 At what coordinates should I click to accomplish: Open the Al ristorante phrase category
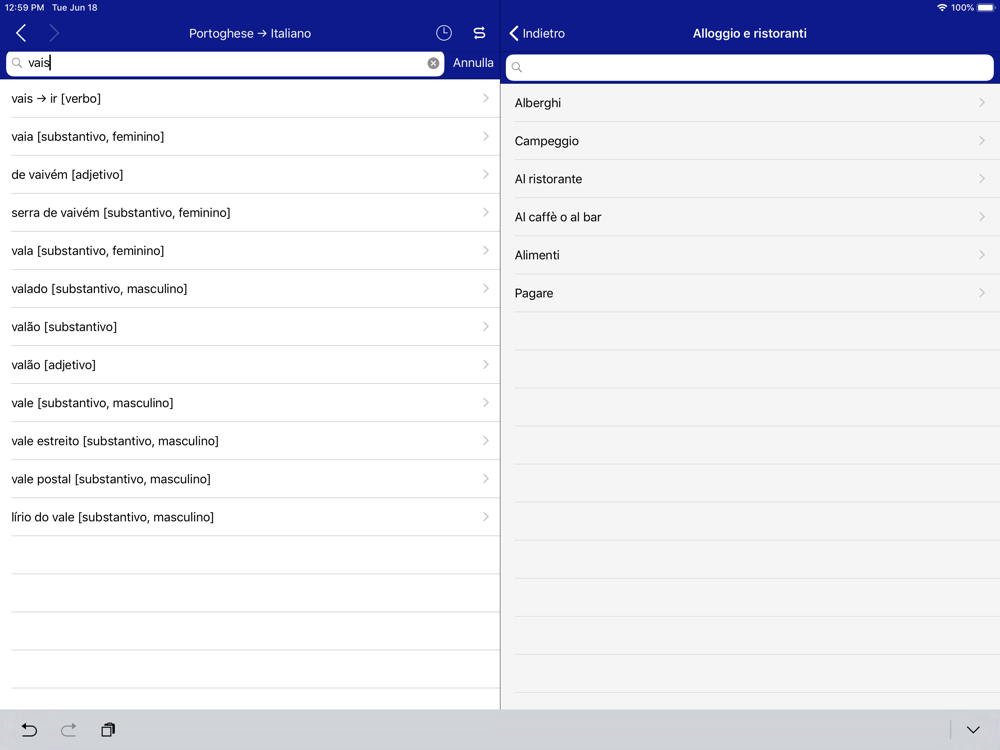click(x=751, y=179)
